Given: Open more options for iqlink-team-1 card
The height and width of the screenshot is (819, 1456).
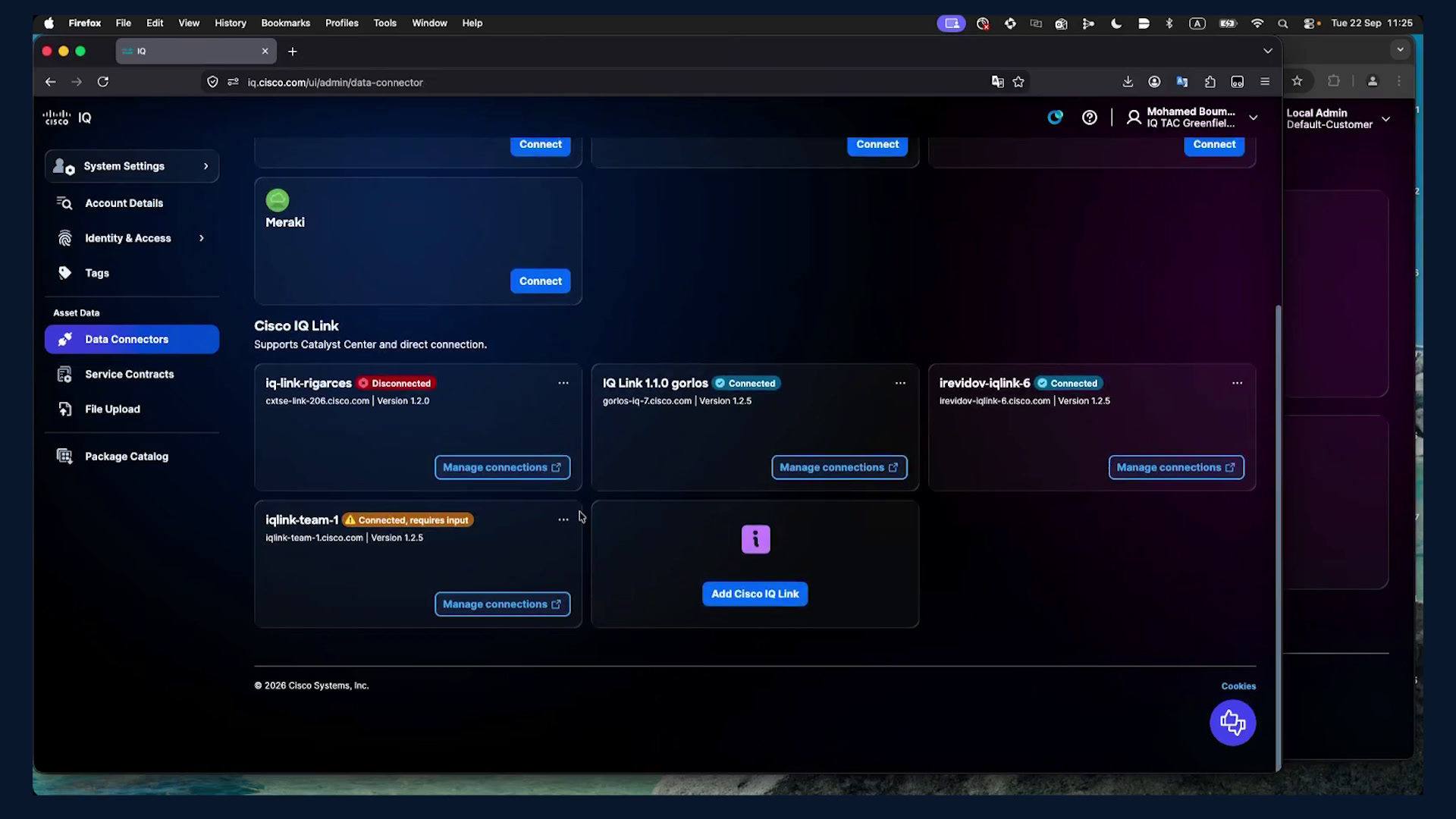Looking at the screenshot, I should tap(563, 519).
